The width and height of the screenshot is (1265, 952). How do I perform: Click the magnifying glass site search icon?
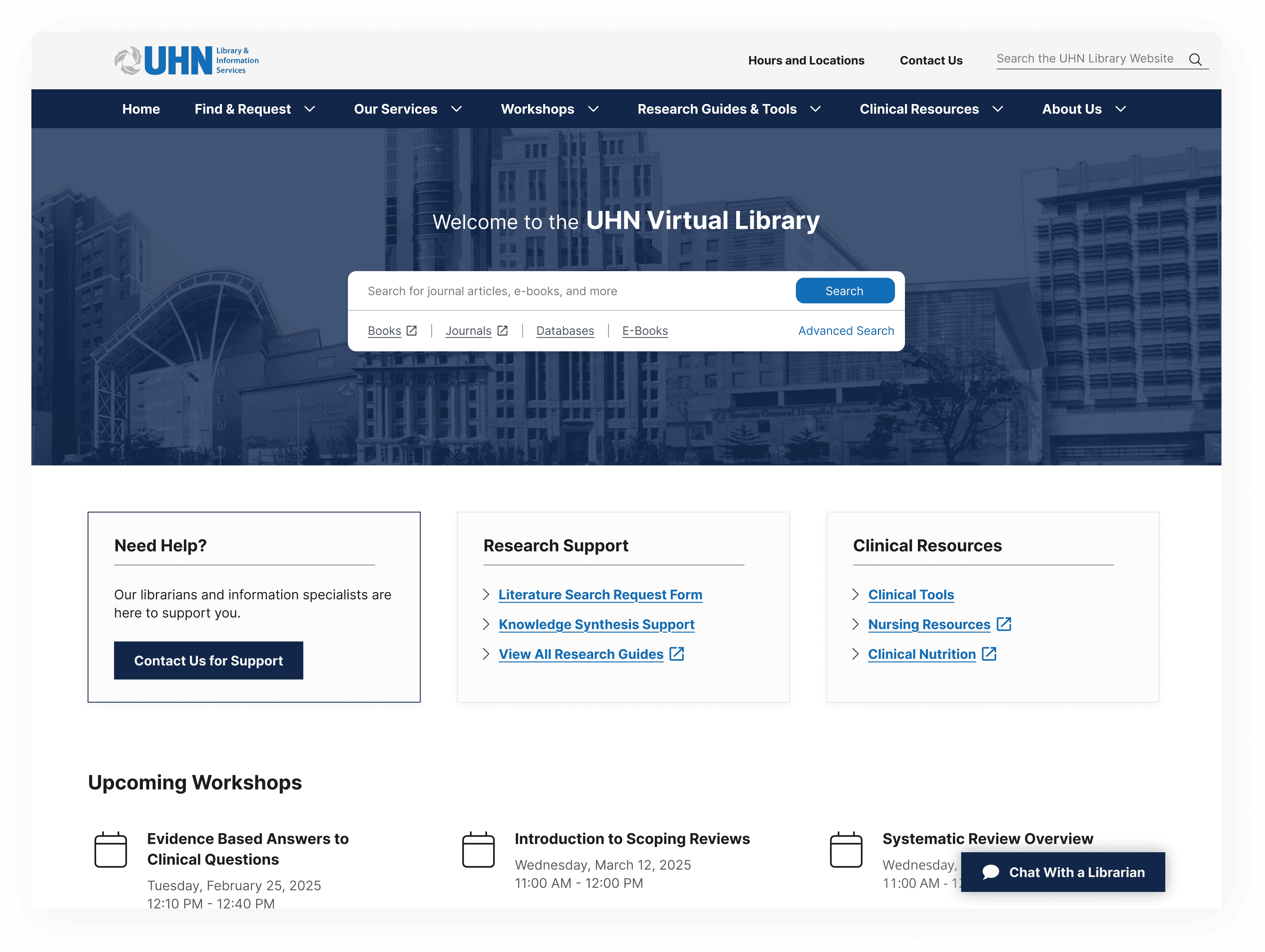click(x=1195, y=60)
